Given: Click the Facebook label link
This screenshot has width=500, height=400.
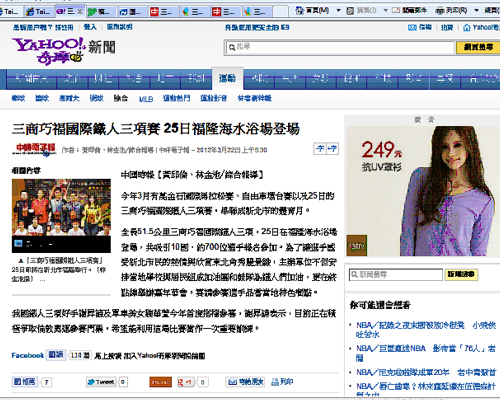Looking at the screenshot, I should tap(28, 355).
